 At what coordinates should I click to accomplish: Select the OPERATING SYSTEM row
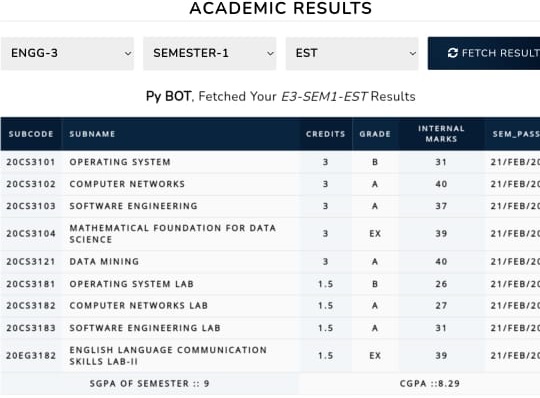pos(270,162)
